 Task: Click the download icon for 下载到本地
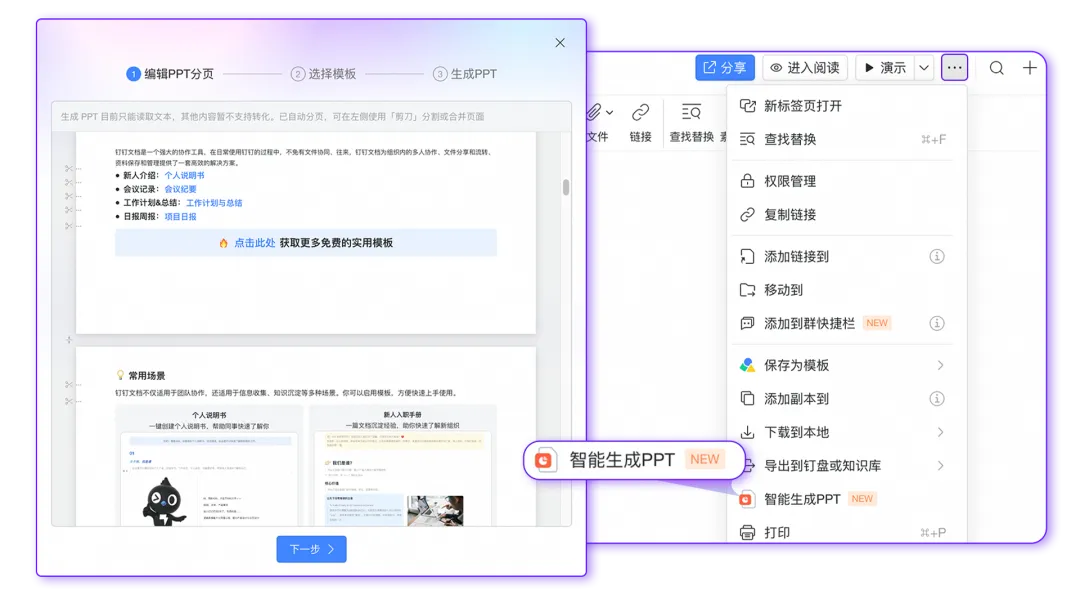pos(747,432)
